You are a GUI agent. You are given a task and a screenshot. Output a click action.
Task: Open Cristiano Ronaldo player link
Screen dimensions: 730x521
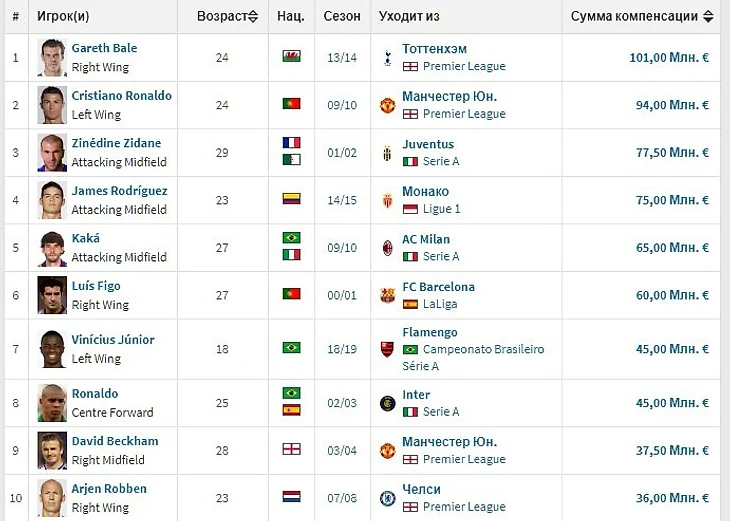pos(122,95)
